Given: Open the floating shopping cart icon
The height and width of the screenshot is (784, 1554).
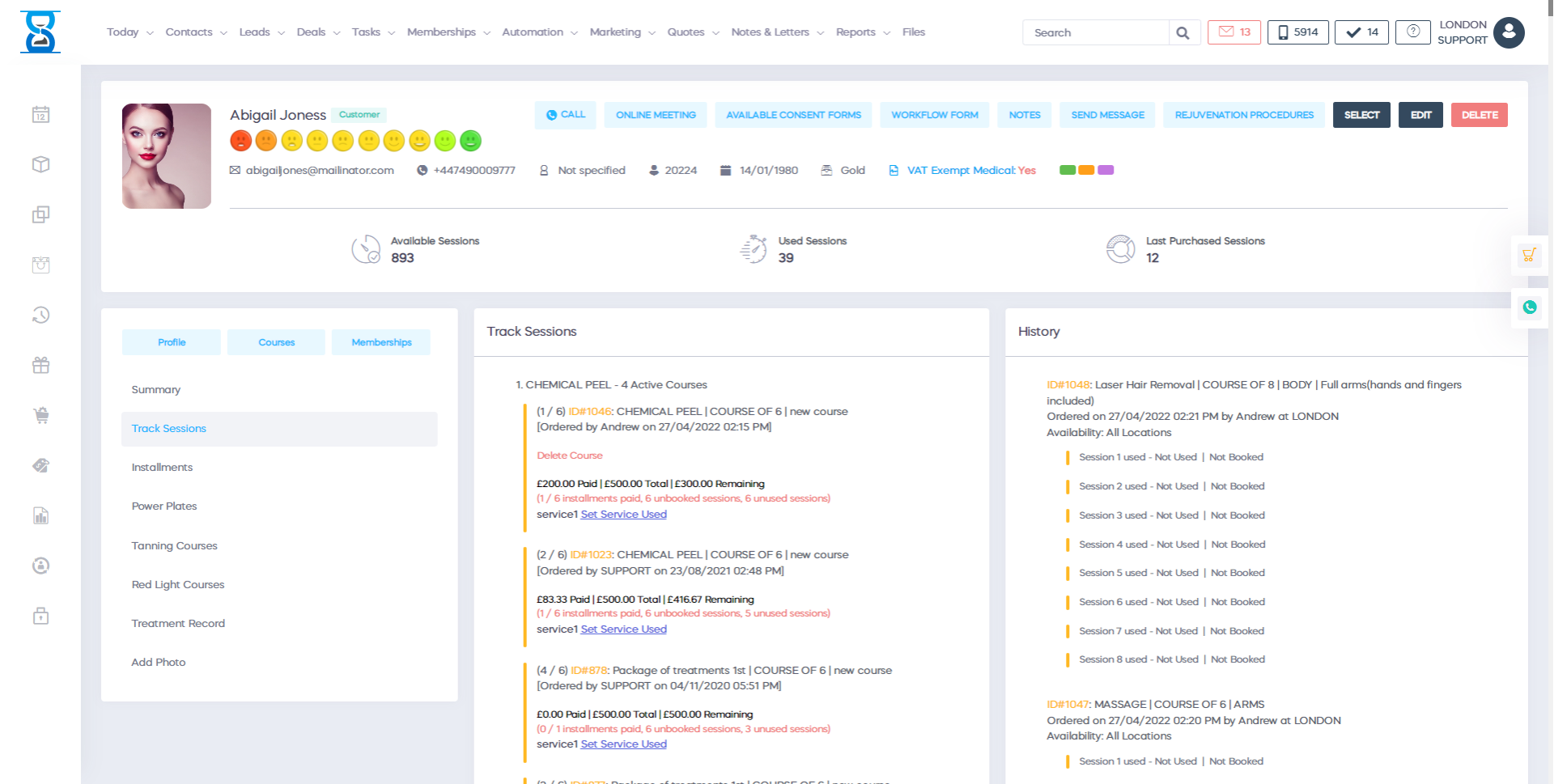Looking at the screenshot, I should 1528,256.
